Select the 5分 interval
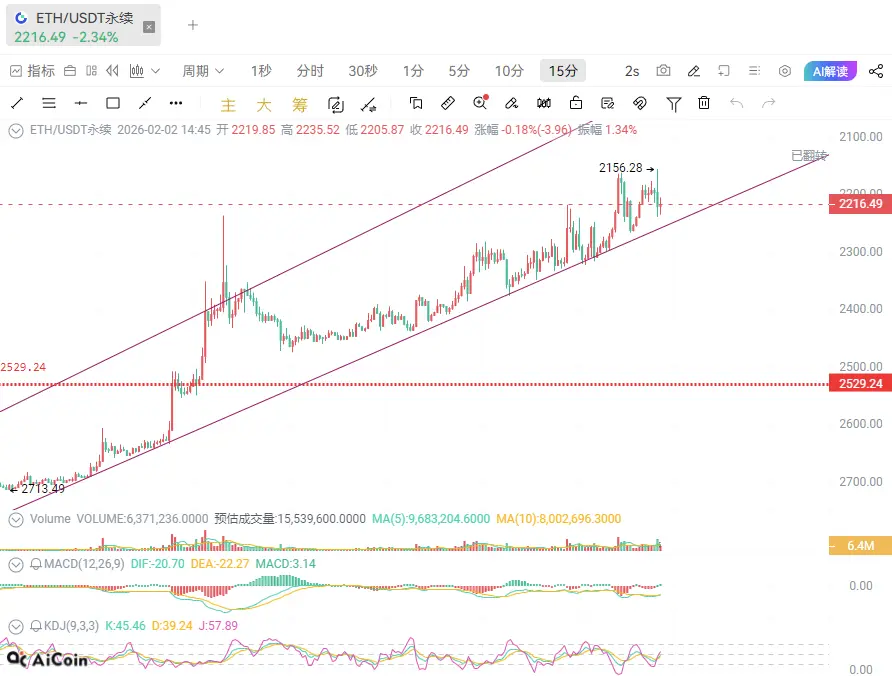892x676 pixels. 459,71
